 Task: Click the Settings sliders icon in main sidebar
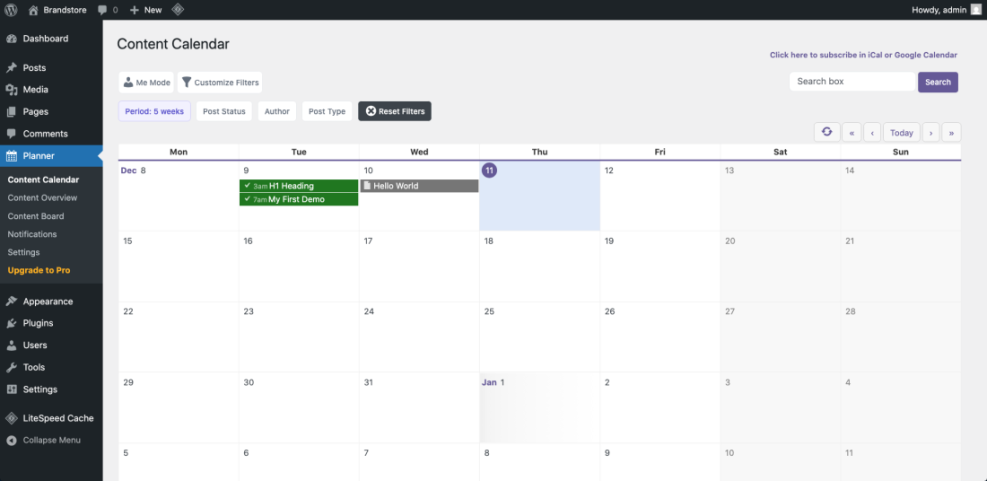[11, 389]
